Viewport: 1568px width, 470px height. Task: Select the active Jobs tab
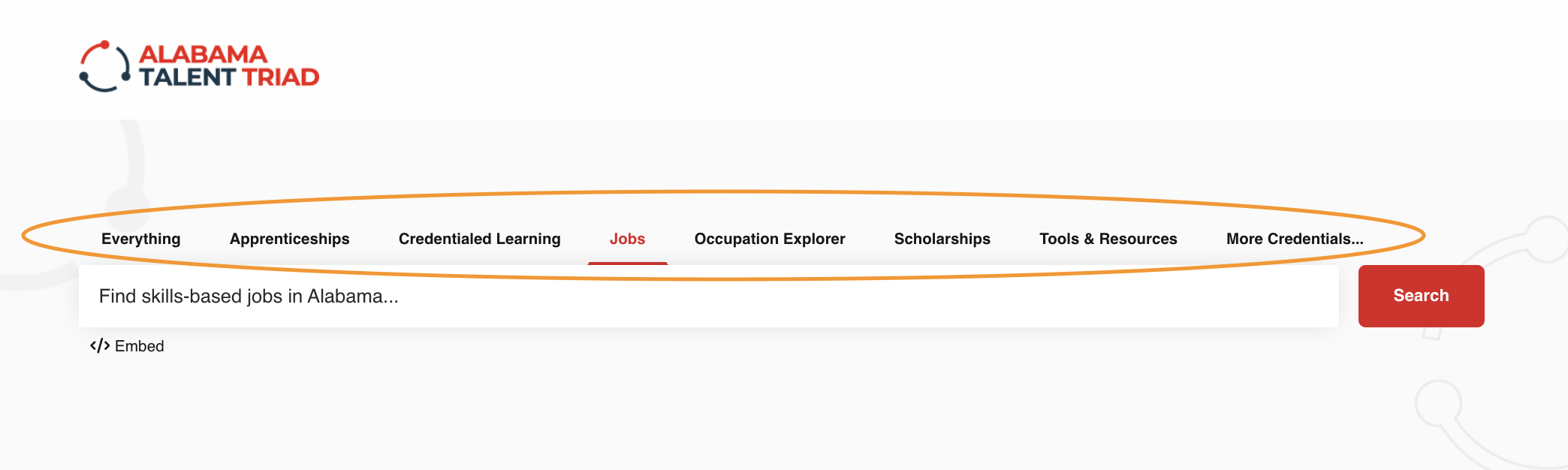point(627,239)
